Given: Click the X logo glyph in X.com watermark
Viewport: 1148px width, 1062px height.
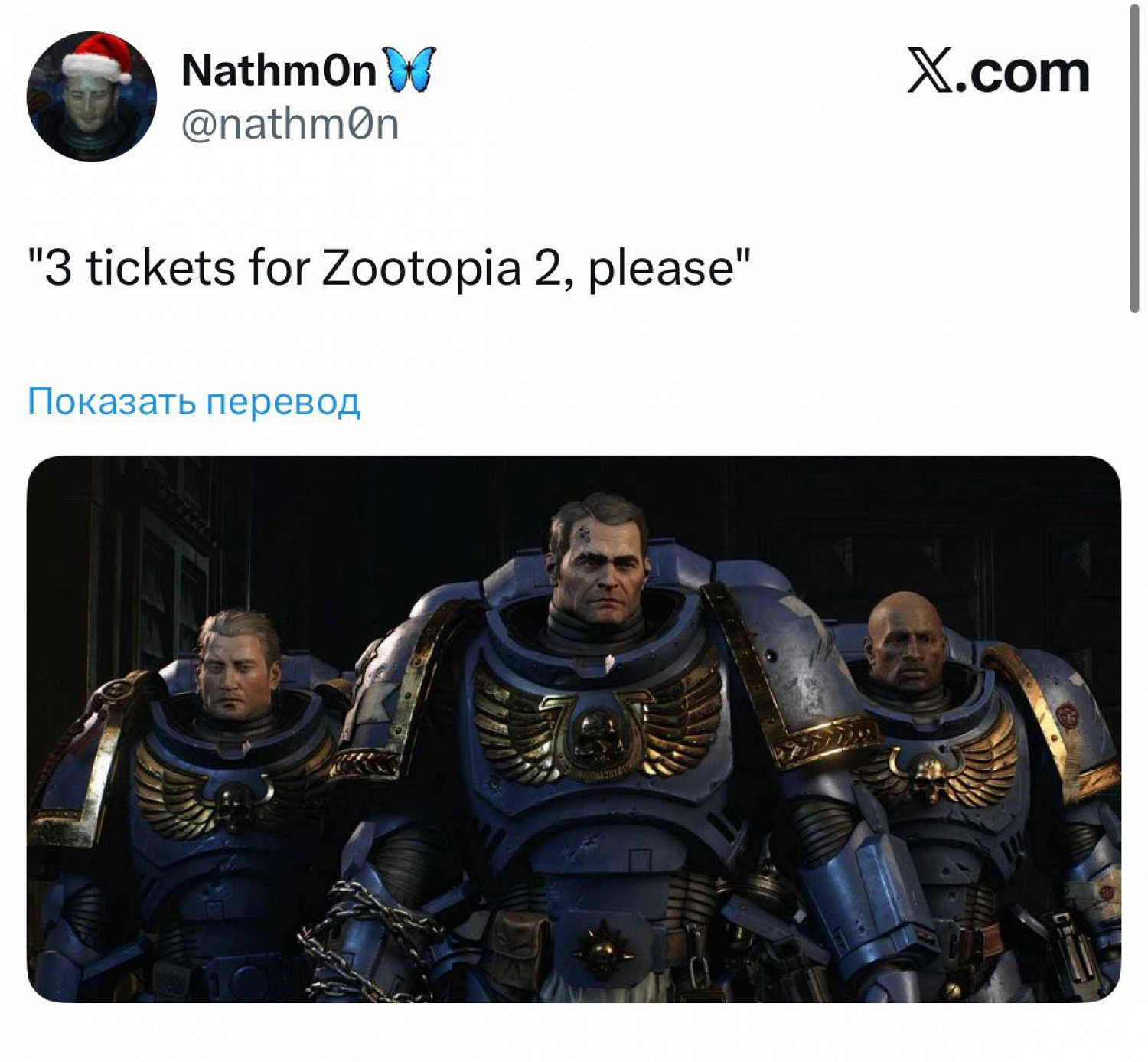Looking at the screenshot, I should click(x=930, y=72).
